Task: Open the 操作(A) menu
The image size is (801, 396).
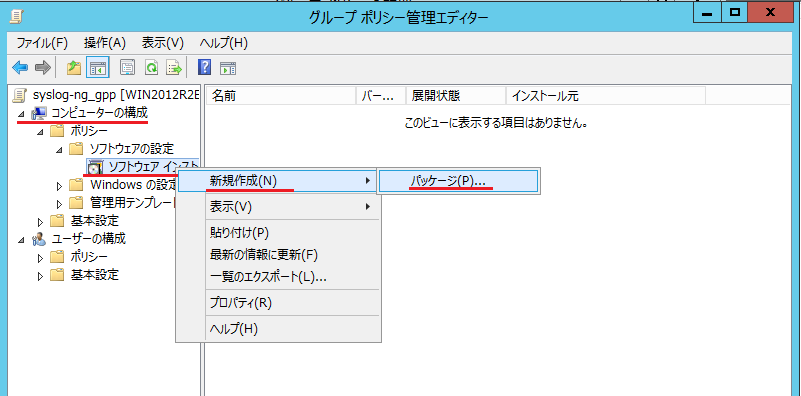Action: 105,43
